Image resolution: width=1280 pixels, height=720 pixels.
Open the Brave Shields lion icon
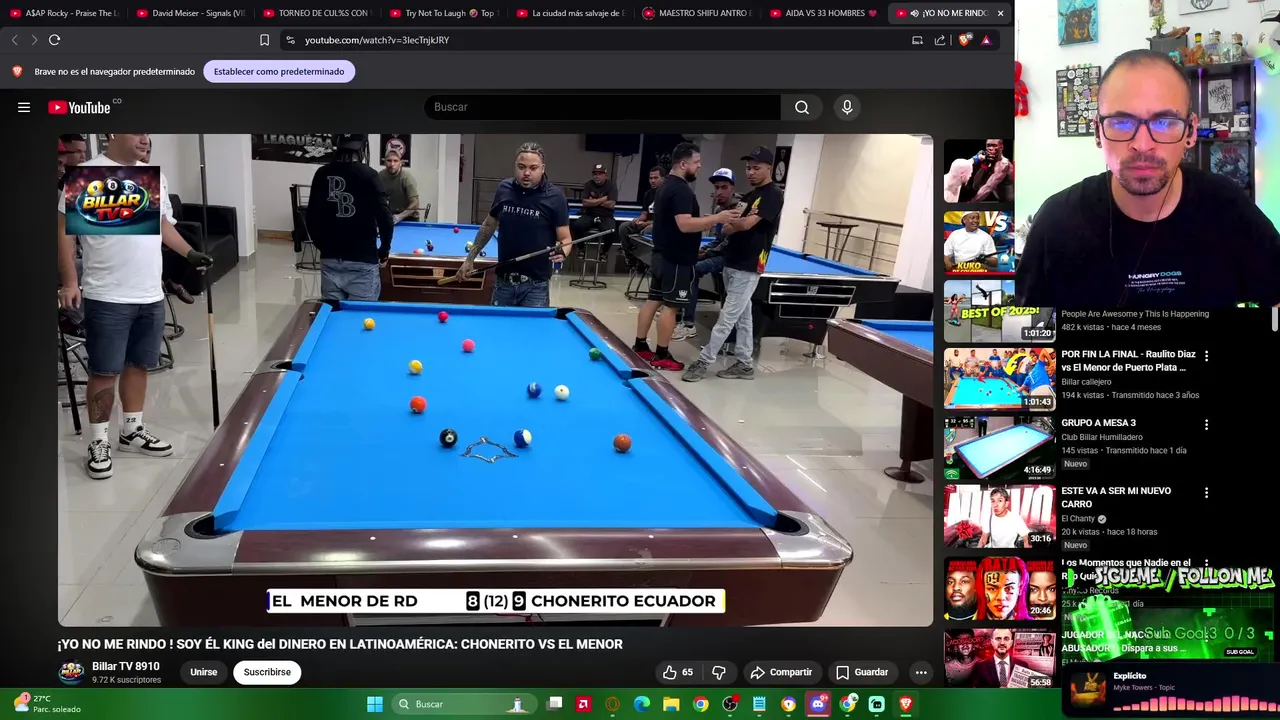[964, 40]
